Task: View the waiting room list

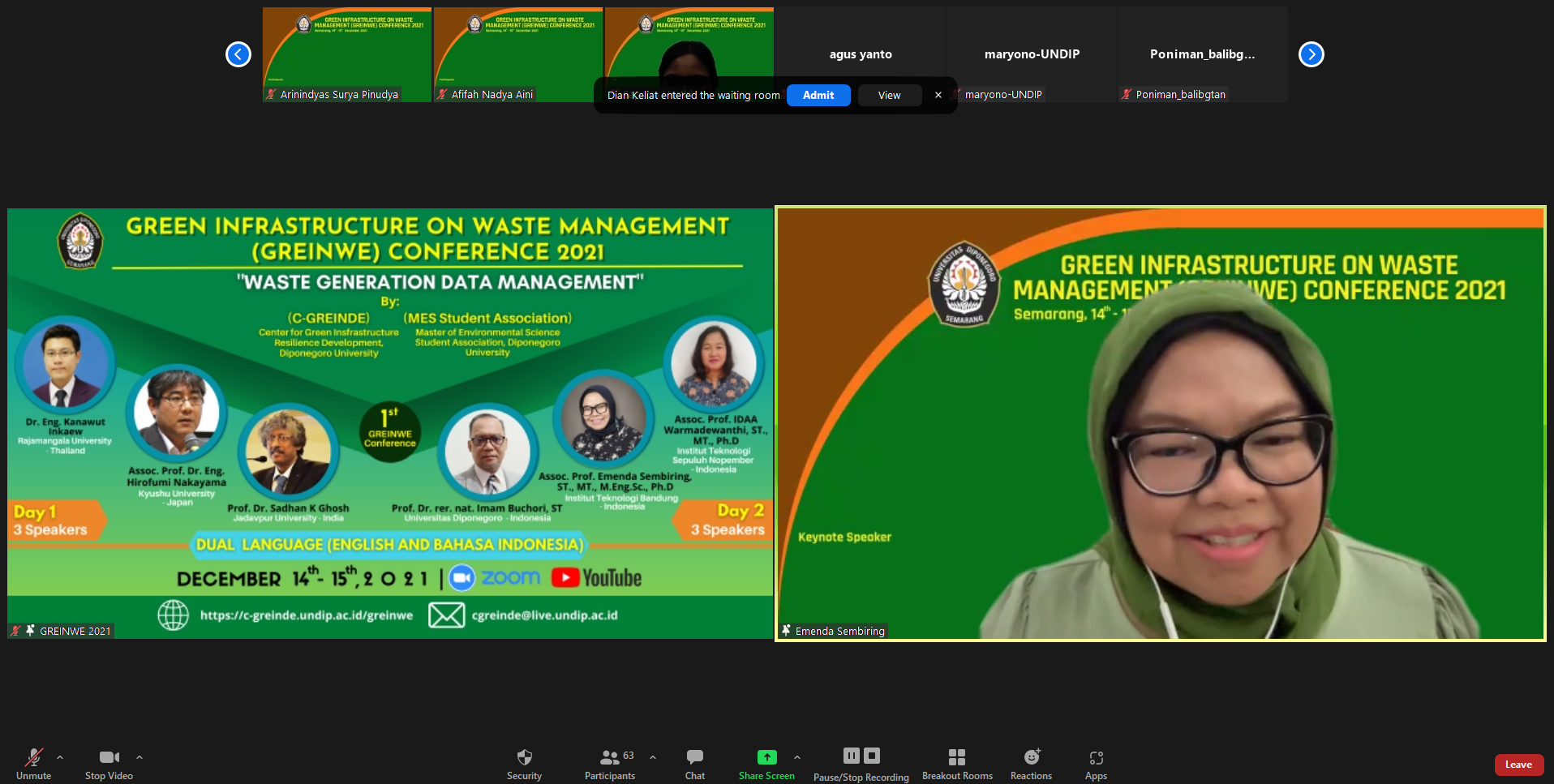Action: click(889, 95)
